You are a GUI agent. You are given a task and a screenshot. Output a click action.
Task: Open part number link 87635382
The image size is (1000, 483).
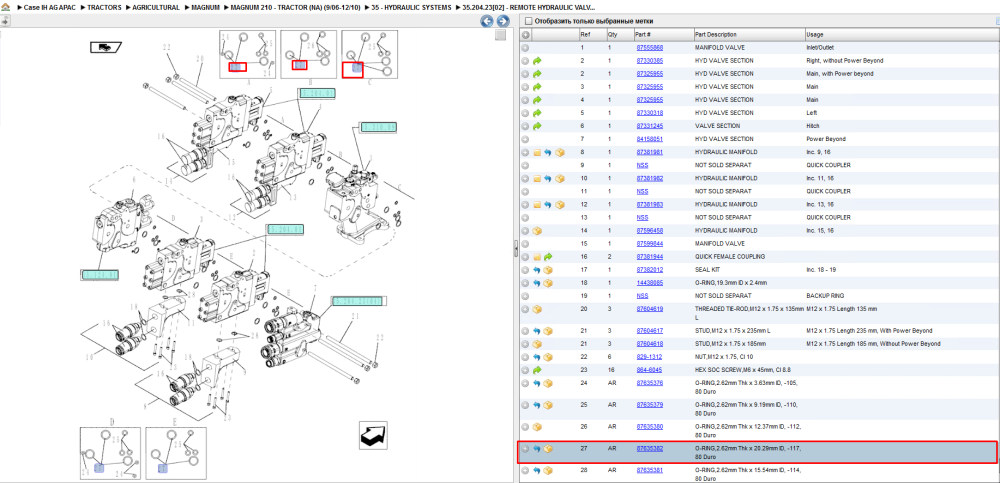click(649, 449)
